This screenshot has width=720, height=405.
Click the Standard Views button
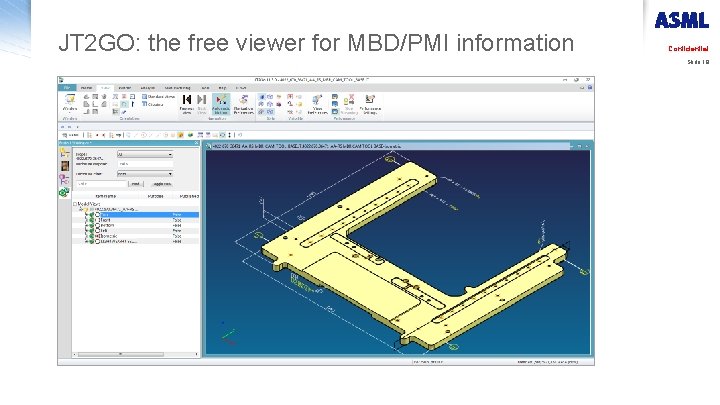pos(158,97)
